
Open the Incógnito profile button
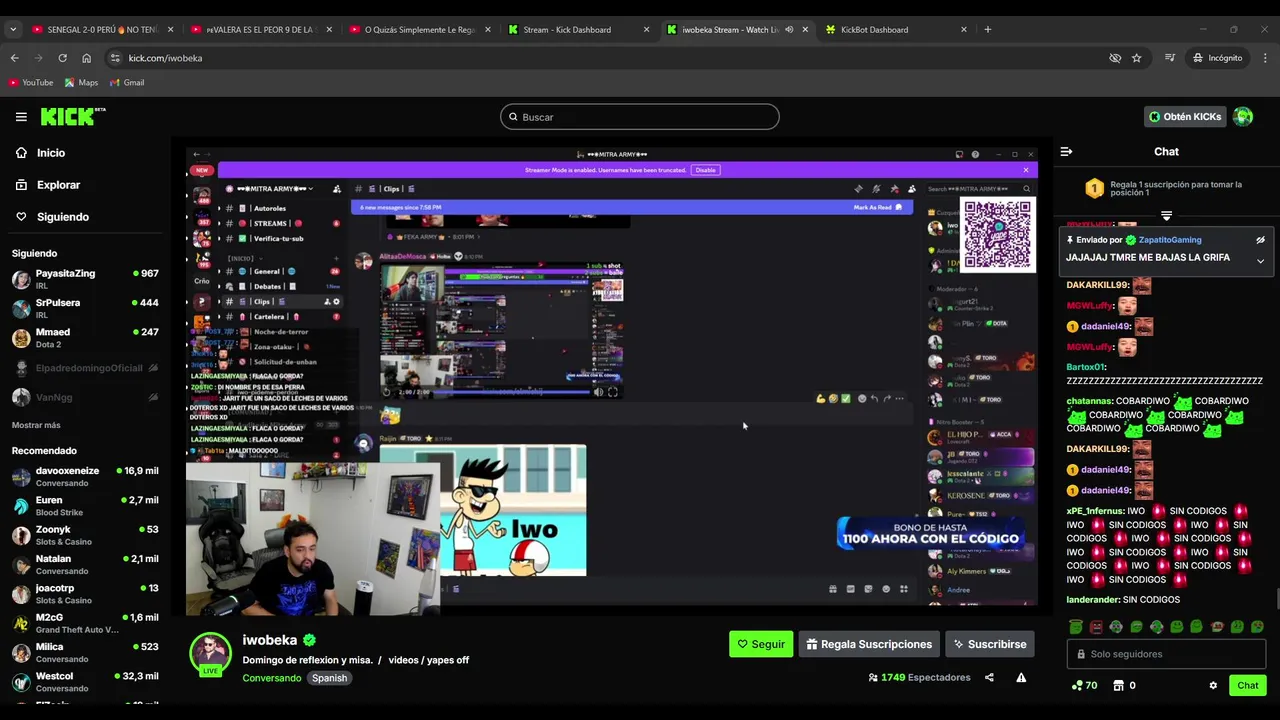1217,58
